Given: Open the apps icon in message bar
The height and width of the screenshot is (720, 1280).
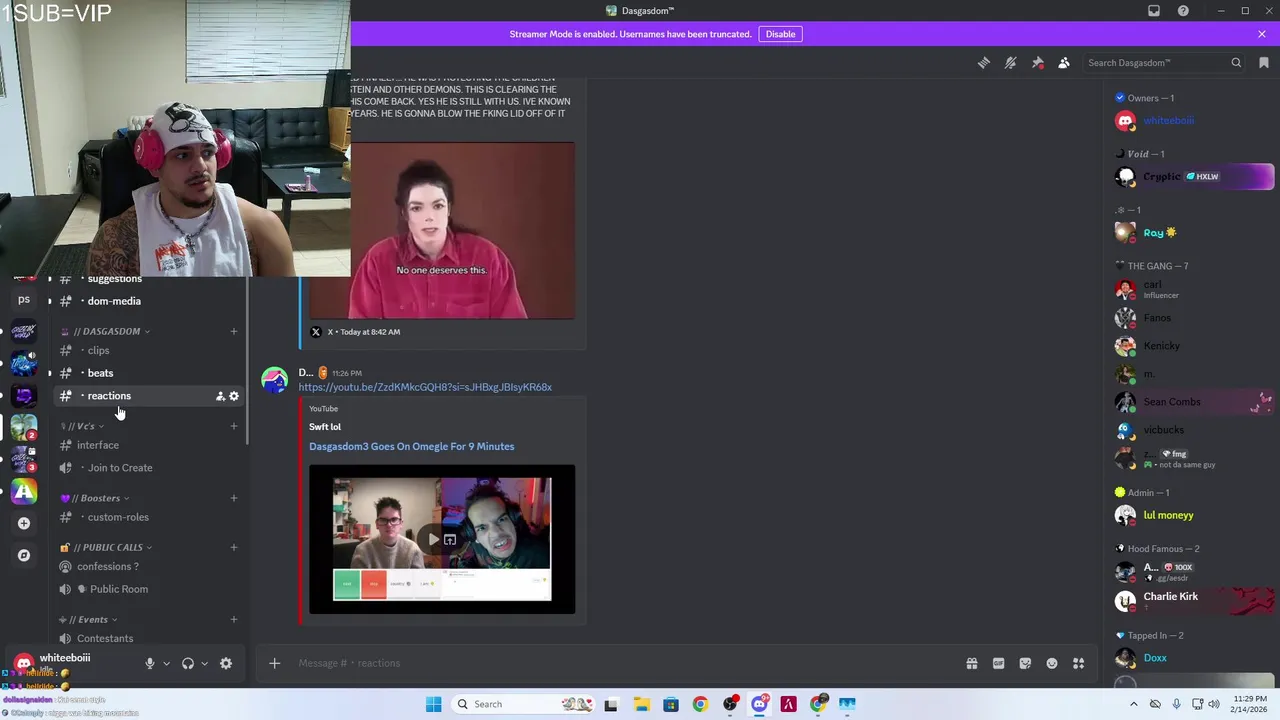Looking at the screenshot, I should [1079, 663].
